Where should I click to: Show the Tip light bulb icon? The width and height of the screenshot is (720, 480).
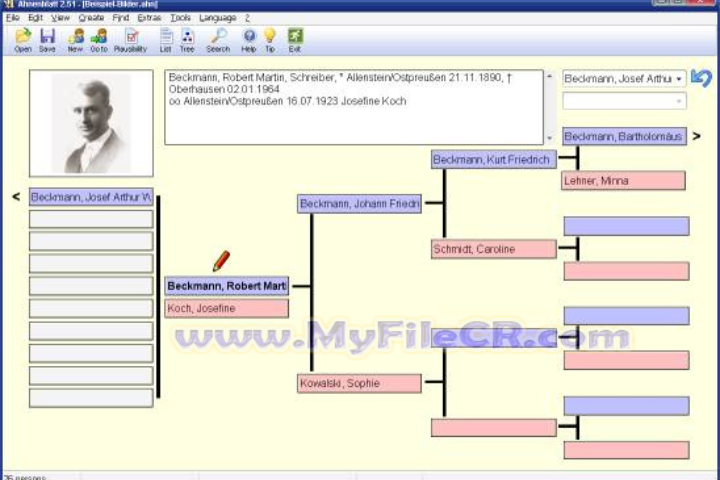pyautogui.click(x=270, y=40)
